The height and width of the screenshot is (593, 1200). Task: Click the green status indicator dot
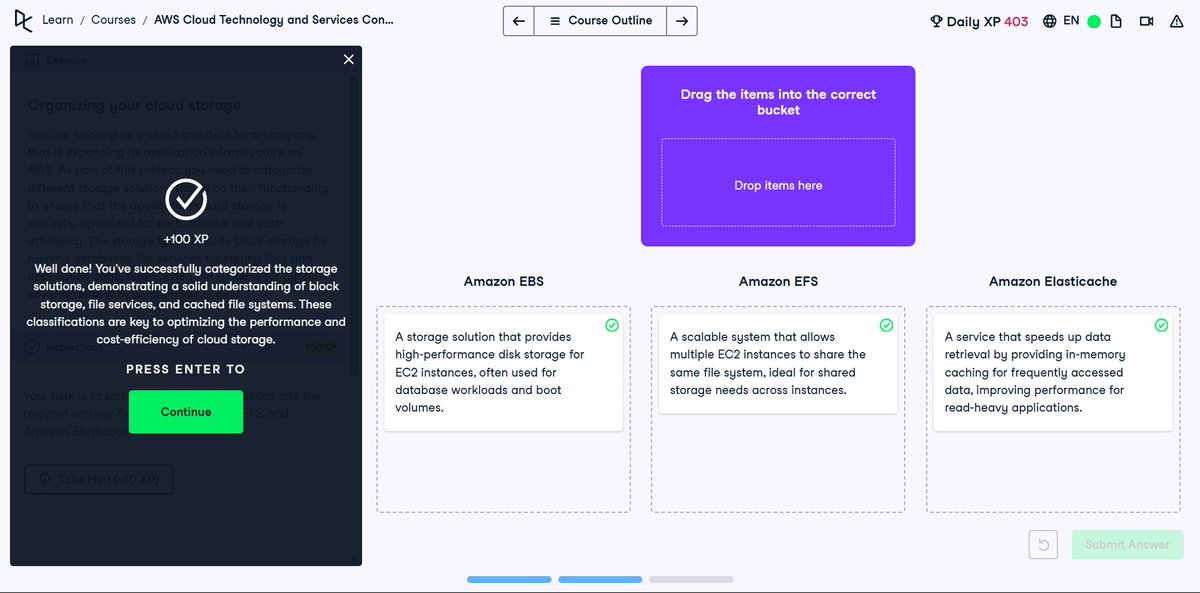coord(1094,21)
